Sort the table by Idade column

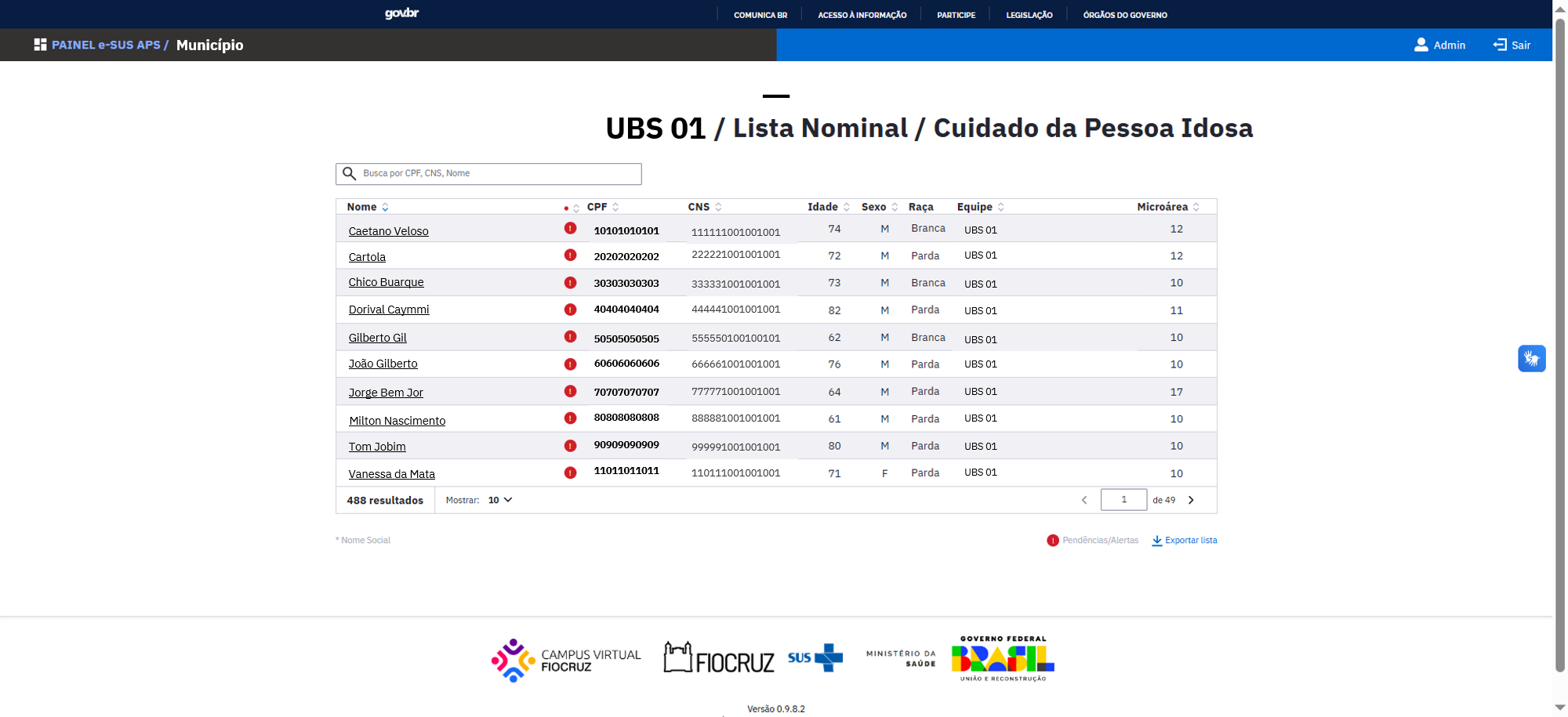click(847, 207)
